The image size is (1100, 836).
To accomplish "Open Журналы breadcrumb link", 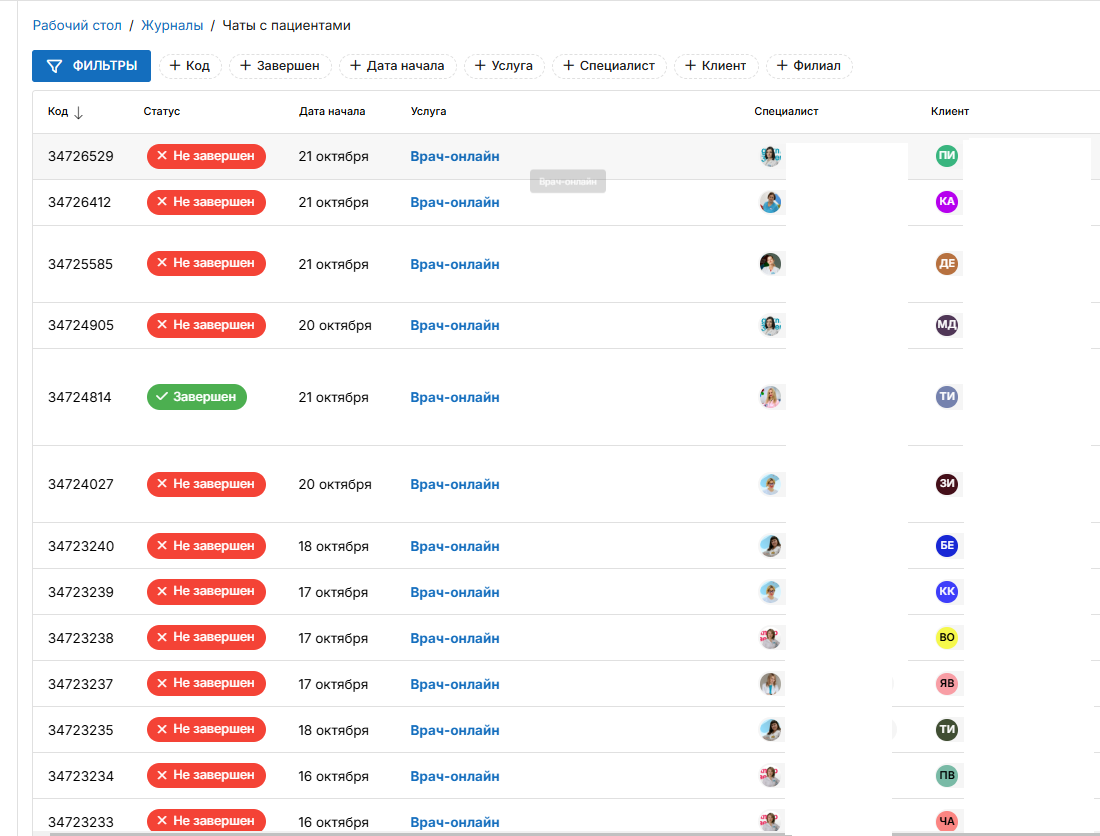I will (171, 25).
